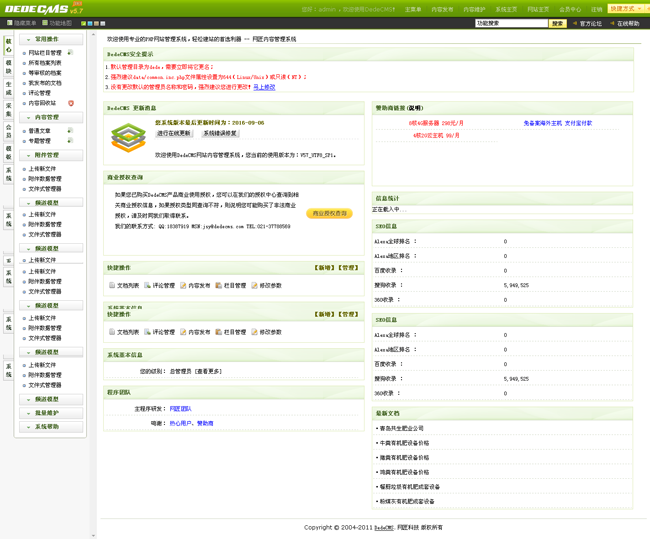Open the 赞助商 link in 鸣谢 row
This screenshot has width=650, height=539.
[x=205, y=423]
